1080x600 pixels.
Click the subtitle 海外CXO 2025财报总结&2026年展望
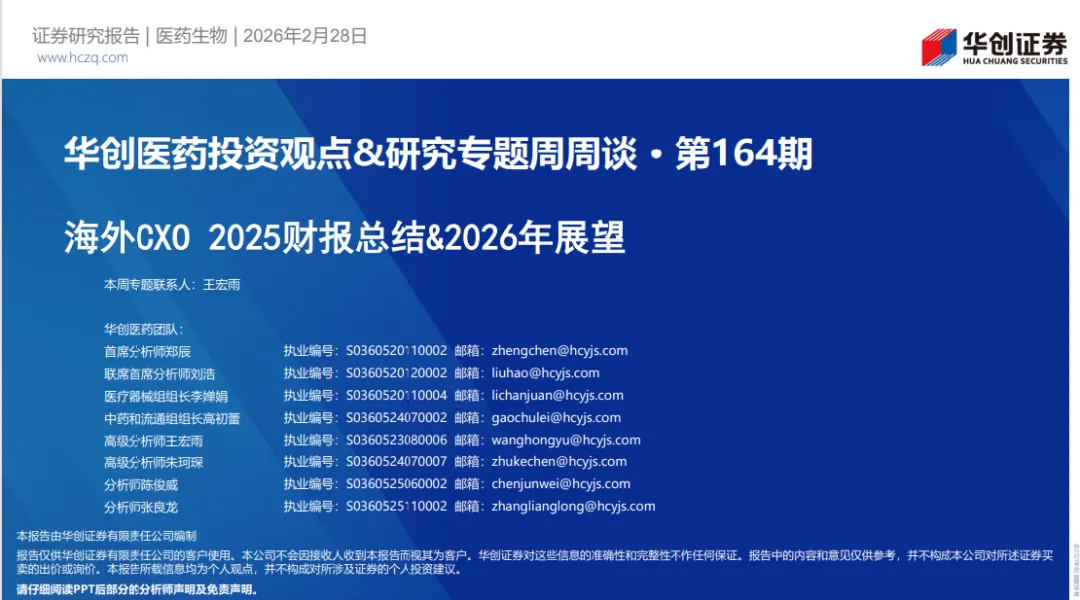(x=344, y=238)
